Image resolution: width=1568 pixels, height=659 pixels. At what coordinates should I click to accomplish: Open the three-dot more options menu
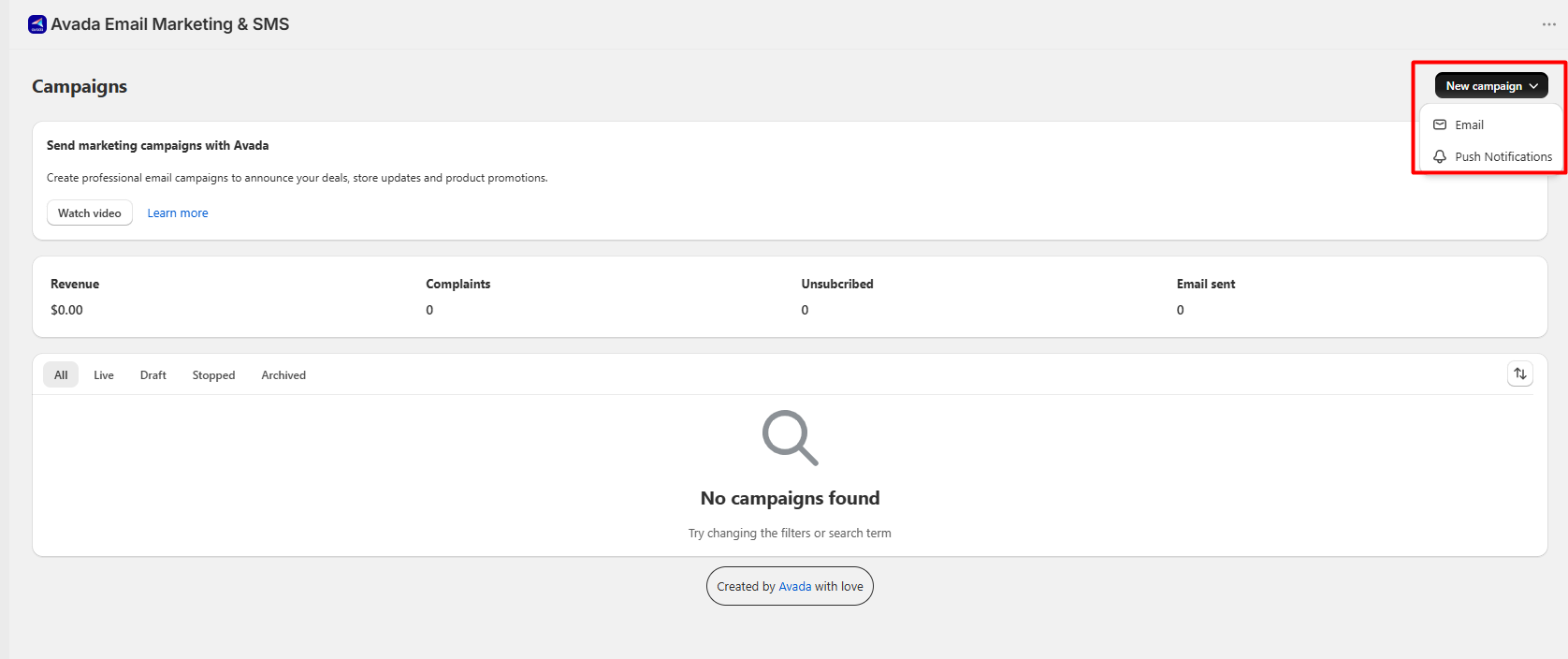(1549, 24)
